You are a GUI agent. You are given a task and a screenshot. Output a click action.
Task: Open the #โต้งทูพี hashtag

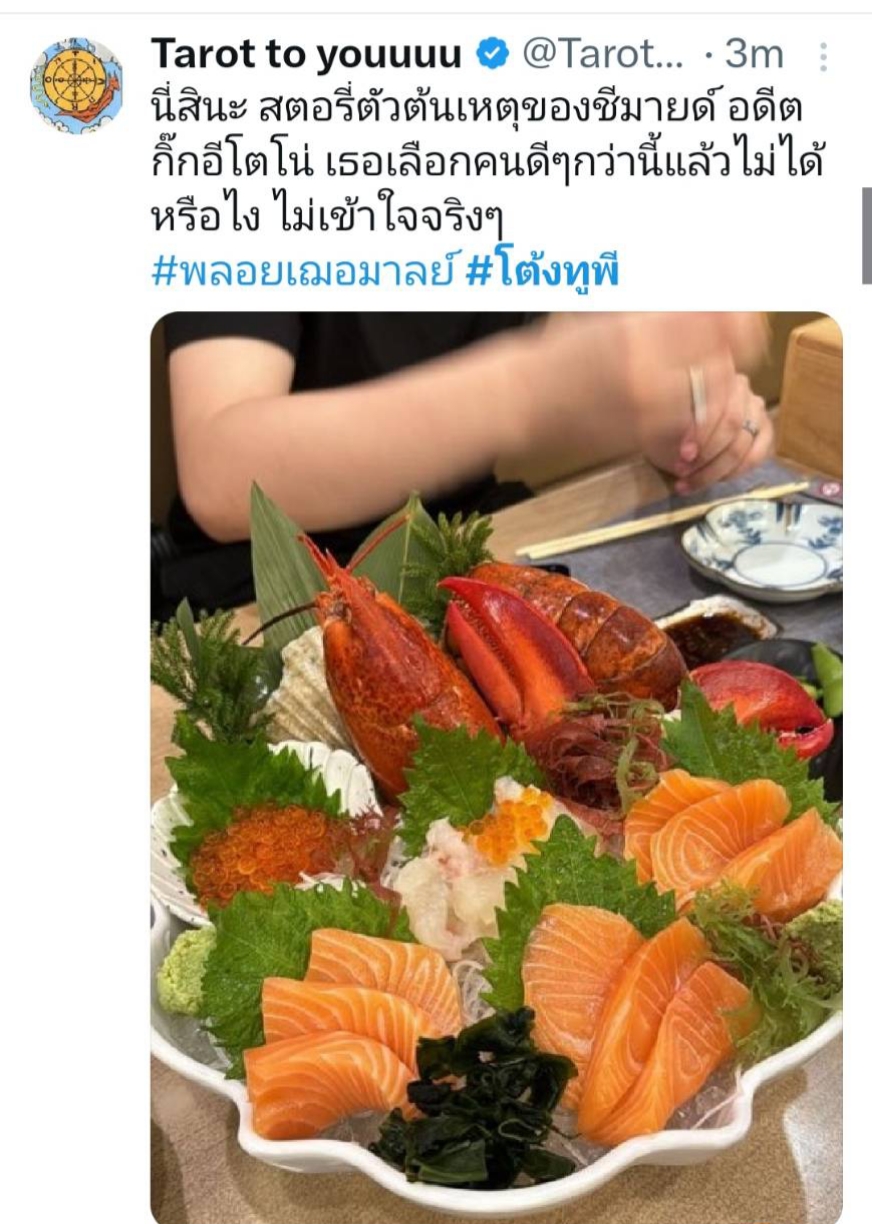tap(544, 270)
